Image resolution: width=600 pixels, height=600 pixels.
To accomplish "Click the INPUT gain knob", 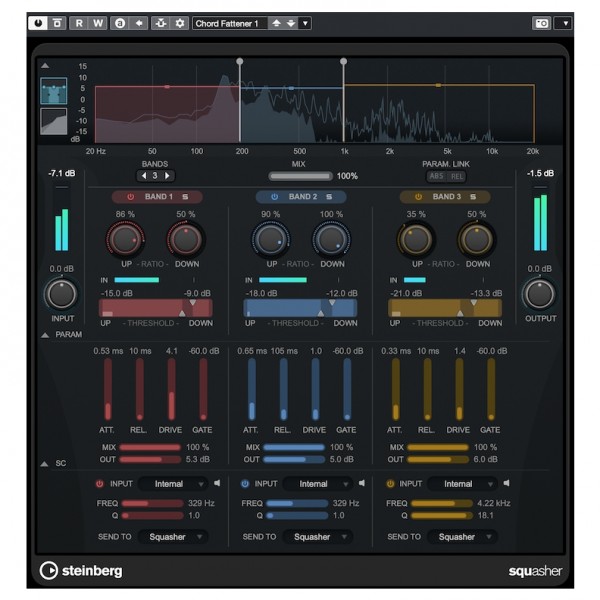I will pyautogui.click(x=61, y=294).
